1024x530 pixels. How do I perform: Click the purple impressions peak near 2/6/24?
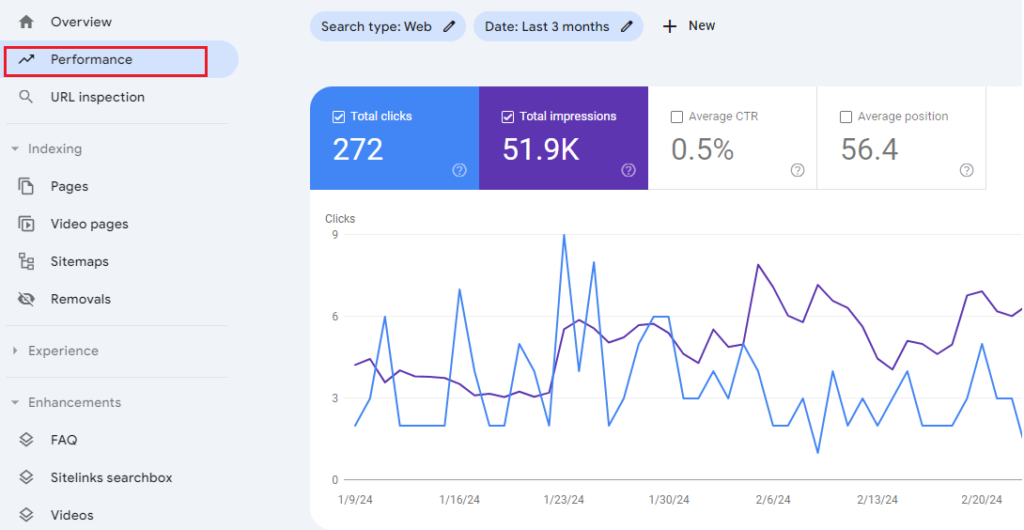pyautogui.click(x=758, y=265)
